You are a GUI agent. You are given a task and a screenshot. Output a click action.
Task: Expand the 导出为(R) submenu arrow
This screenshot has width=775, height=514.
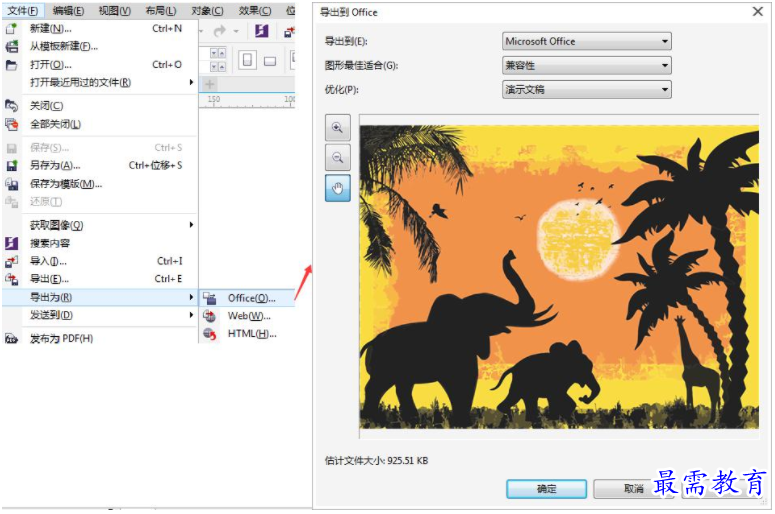[x=191, y=297]
